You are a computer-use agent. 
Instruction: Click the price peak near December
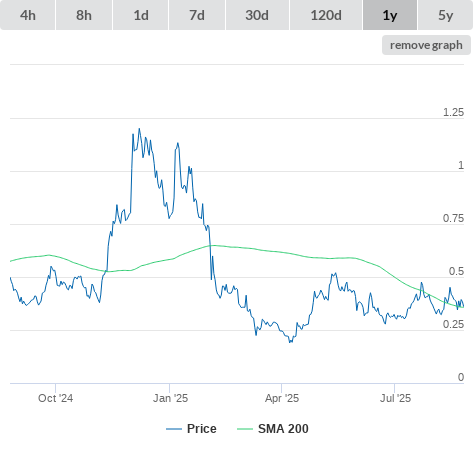(139, 129)
